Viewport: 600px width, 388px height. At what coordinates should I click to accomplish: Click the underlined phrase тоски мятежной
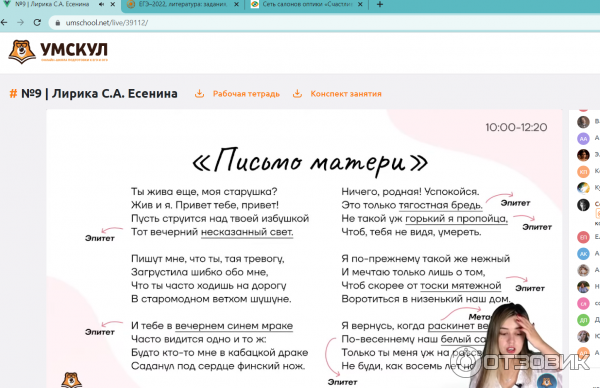pos(461,285)
